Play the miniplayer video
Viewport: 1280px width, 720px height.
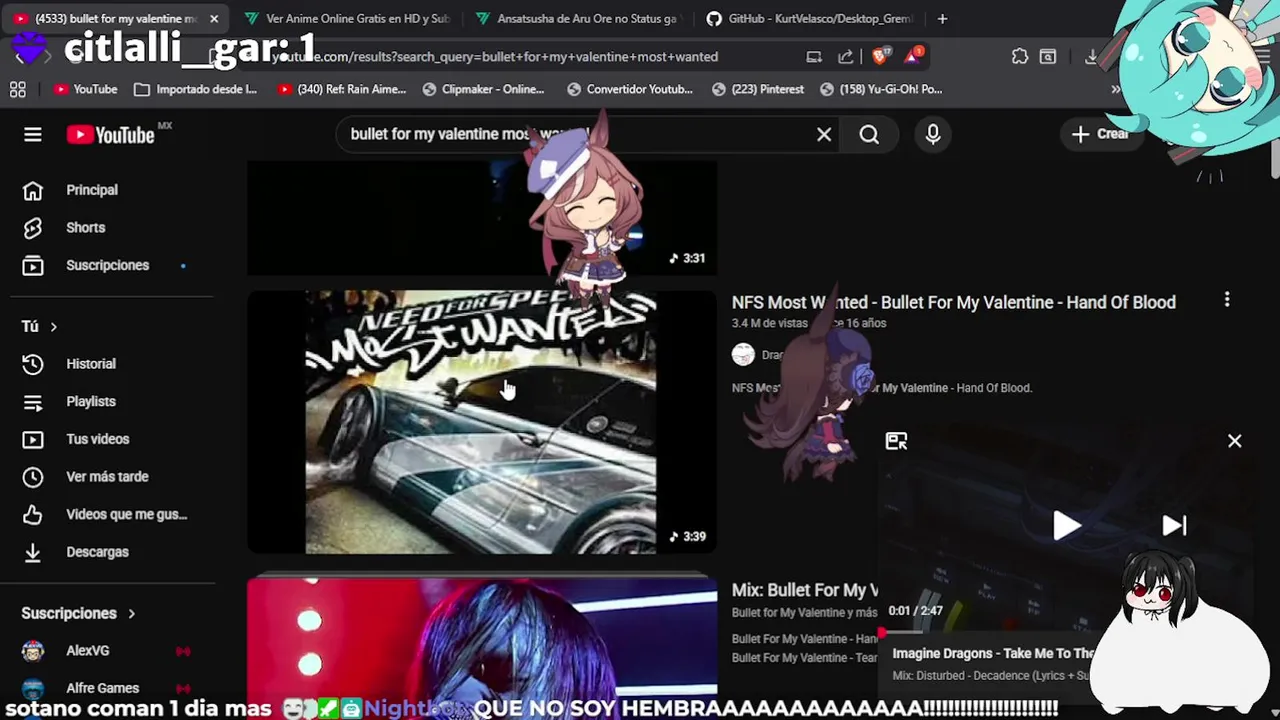(x=1066, y=525)
